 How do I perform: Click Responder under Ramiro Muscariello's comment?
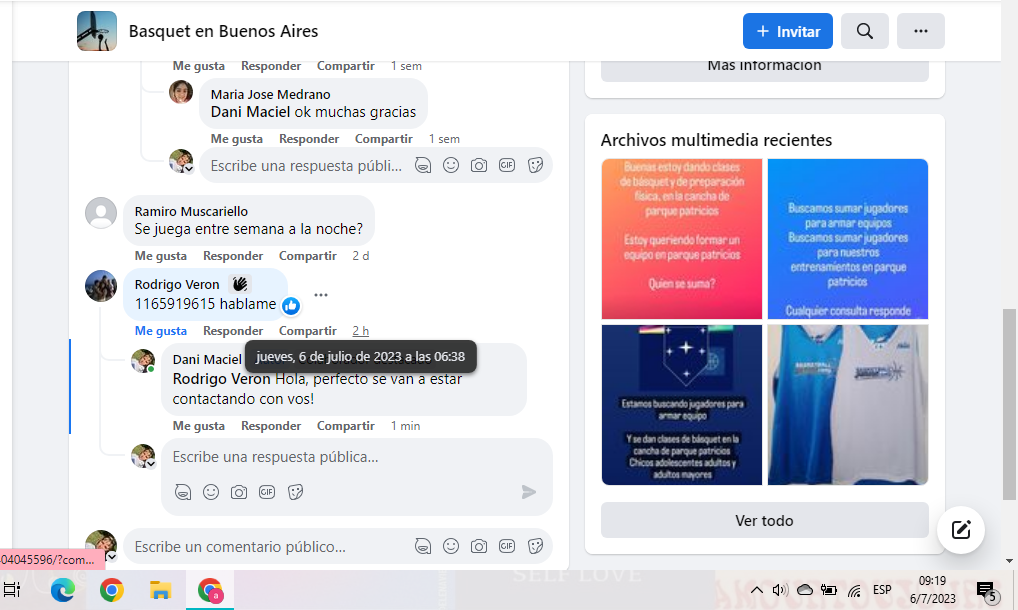pos(233,256)
